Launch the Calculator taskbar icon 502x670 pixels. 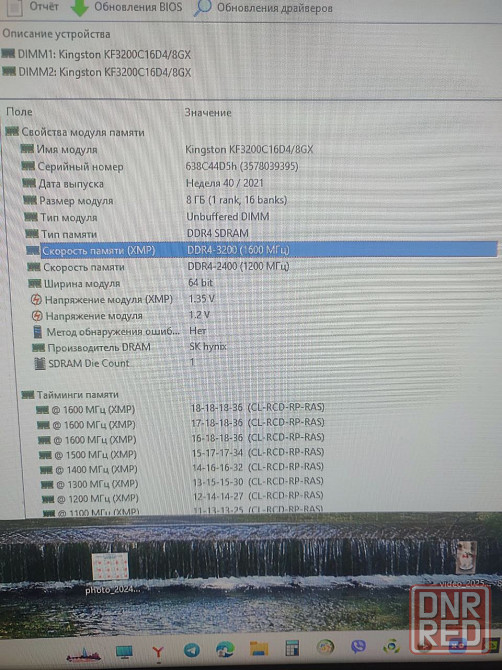click(292, 648)
